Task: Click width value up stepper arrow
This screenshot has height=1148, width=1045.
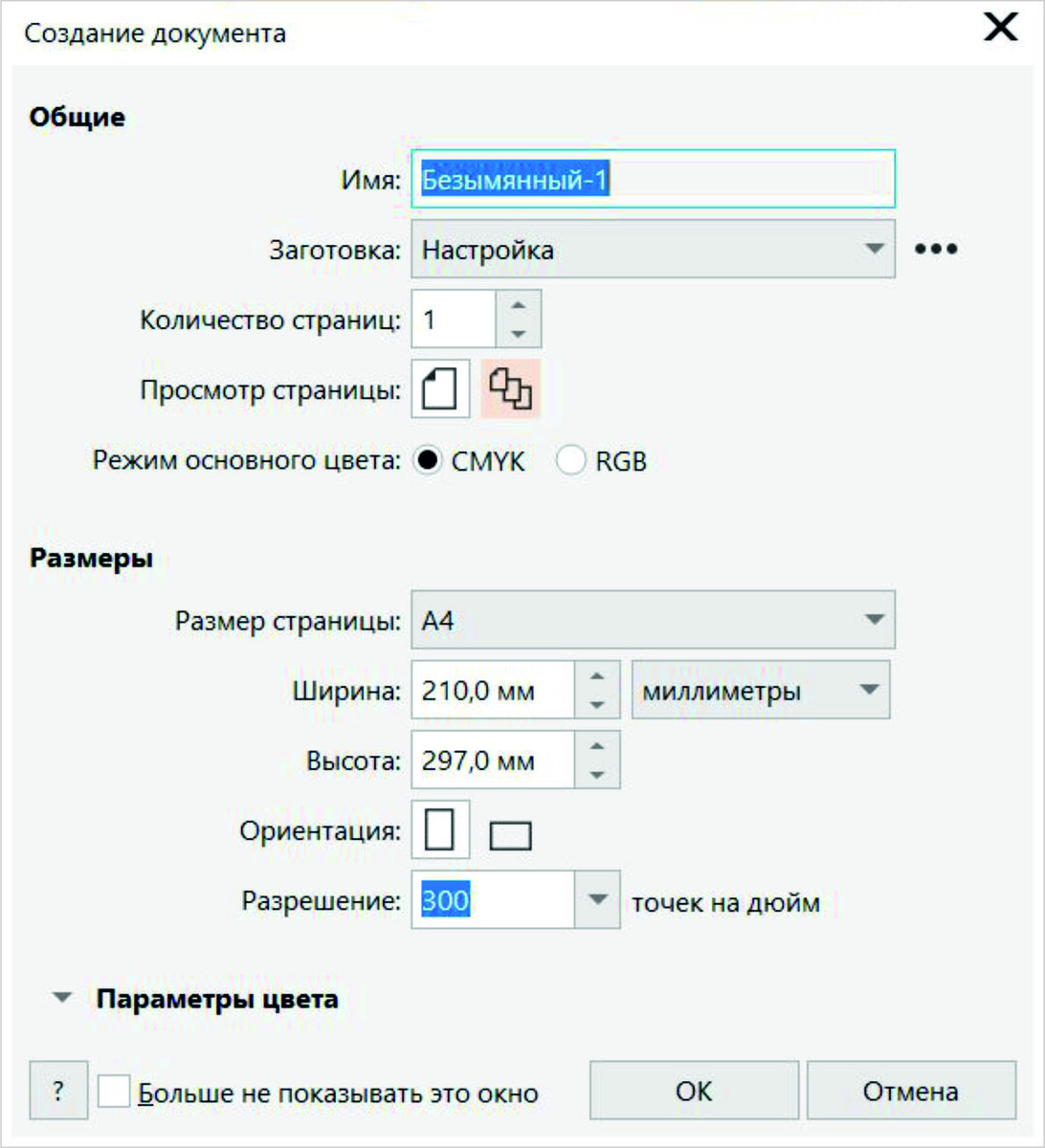Action: [x=598, y=676]
